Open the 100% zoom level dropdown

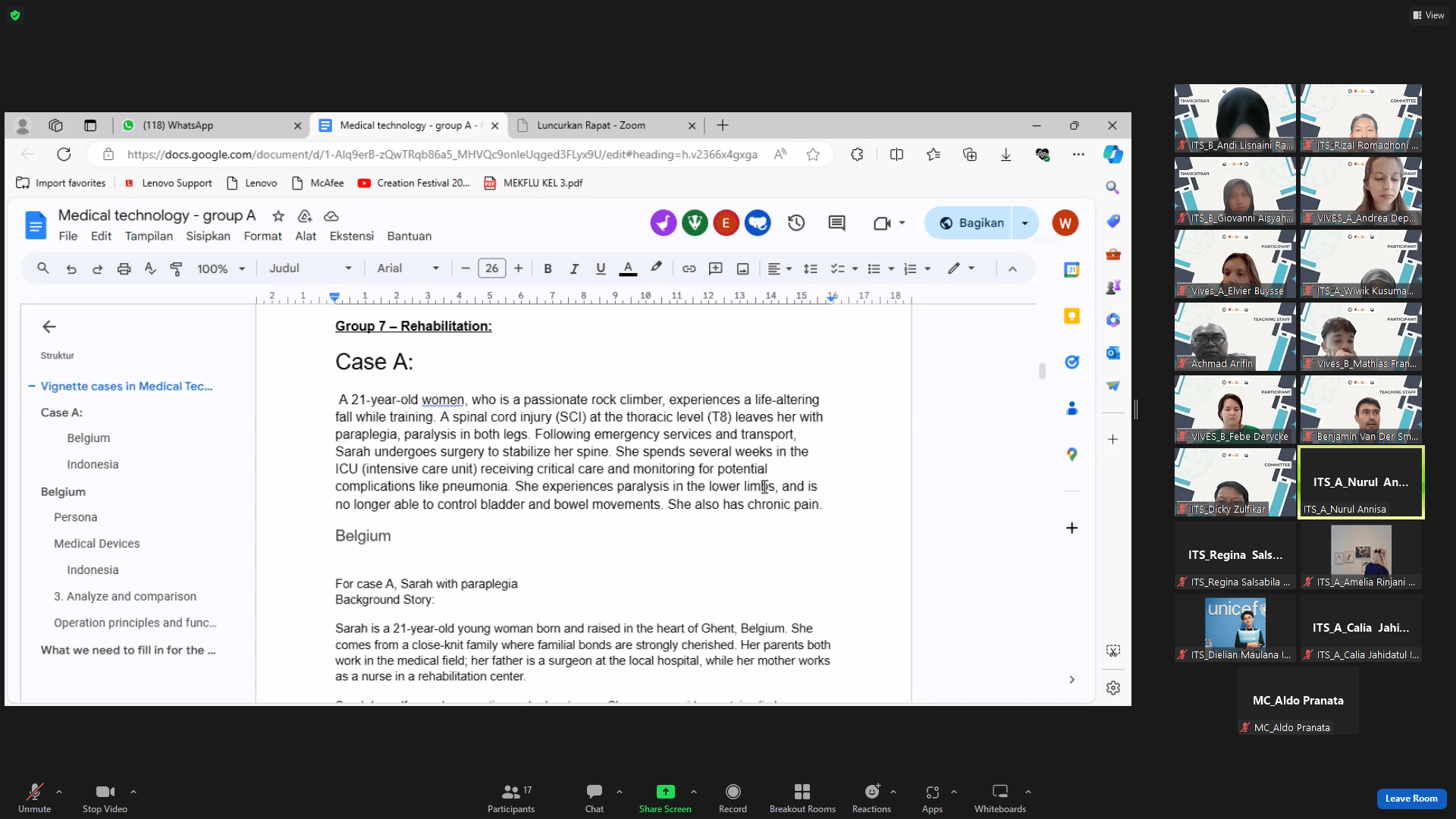click(x=221, y=268)
